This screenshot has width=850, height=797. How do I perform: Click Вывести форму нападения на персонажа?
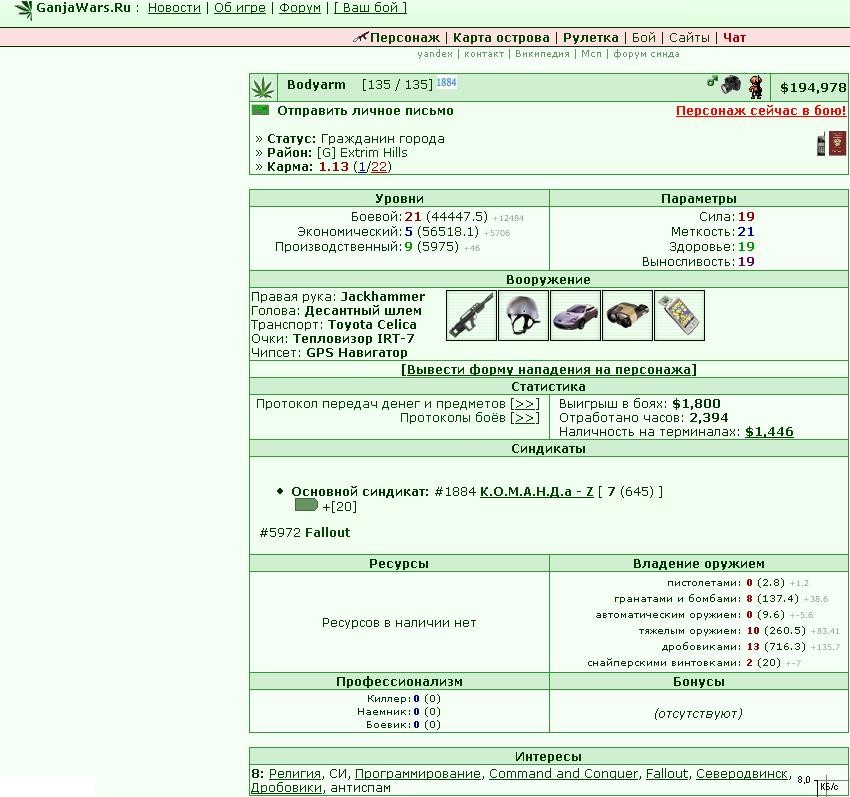tap(549, 370)
